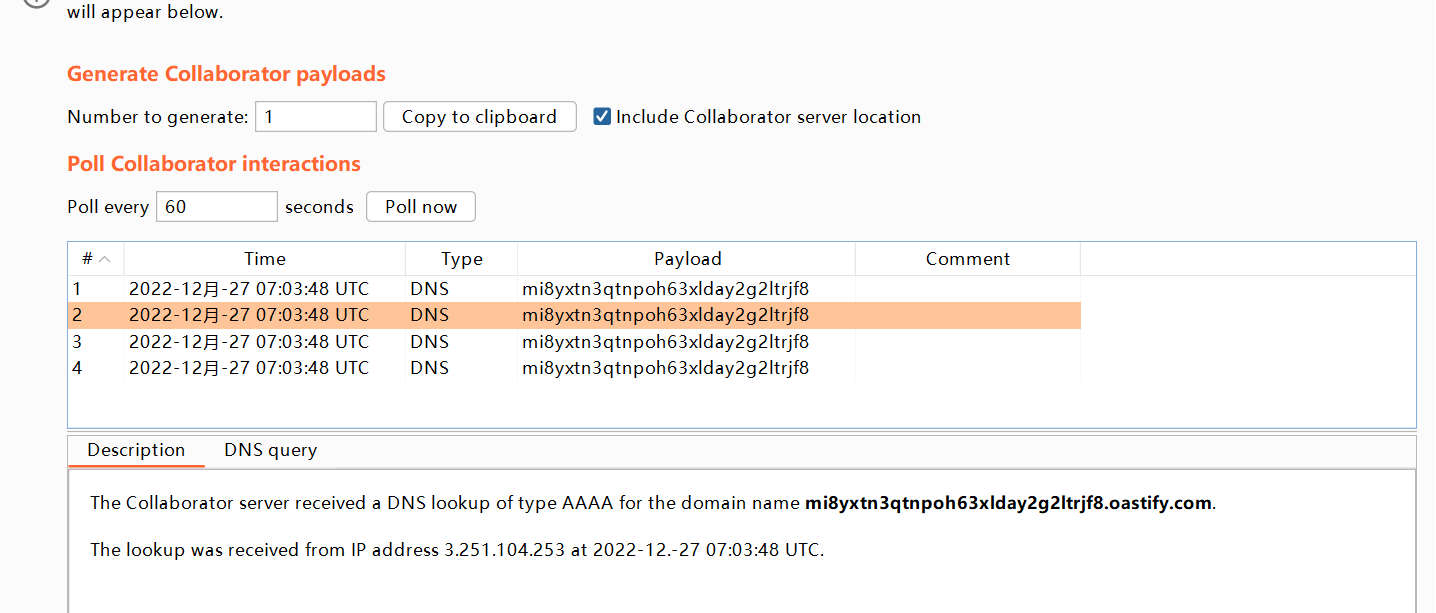Screen dimensions: 1436x613
Task: Toggle Include Collaborator server location checkbox
Action: tap(602, 116)
